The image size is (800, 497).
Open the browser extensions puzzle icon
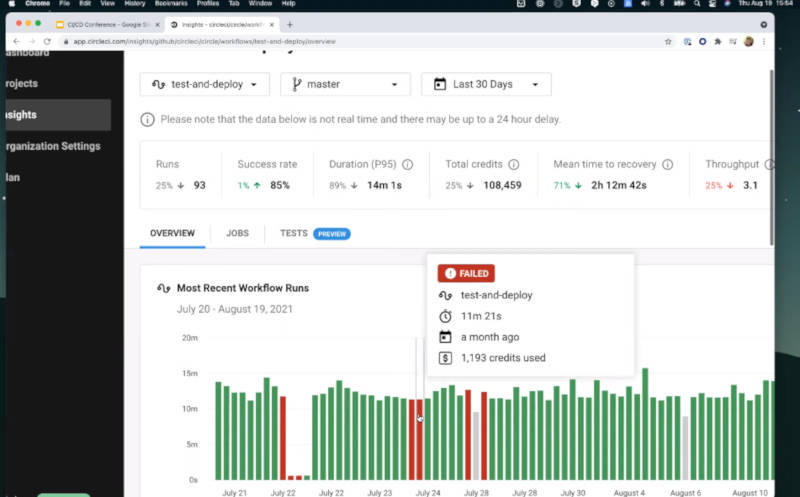tap(718, 41)
